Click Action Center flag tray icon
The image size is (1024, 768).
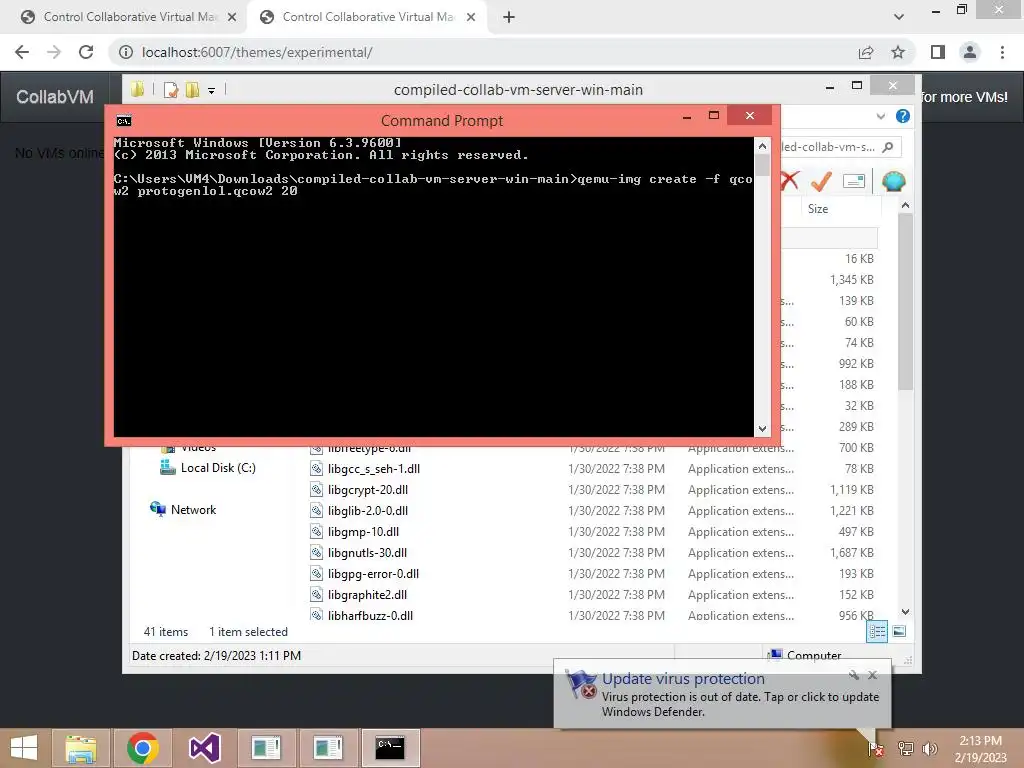coord(876,749)
